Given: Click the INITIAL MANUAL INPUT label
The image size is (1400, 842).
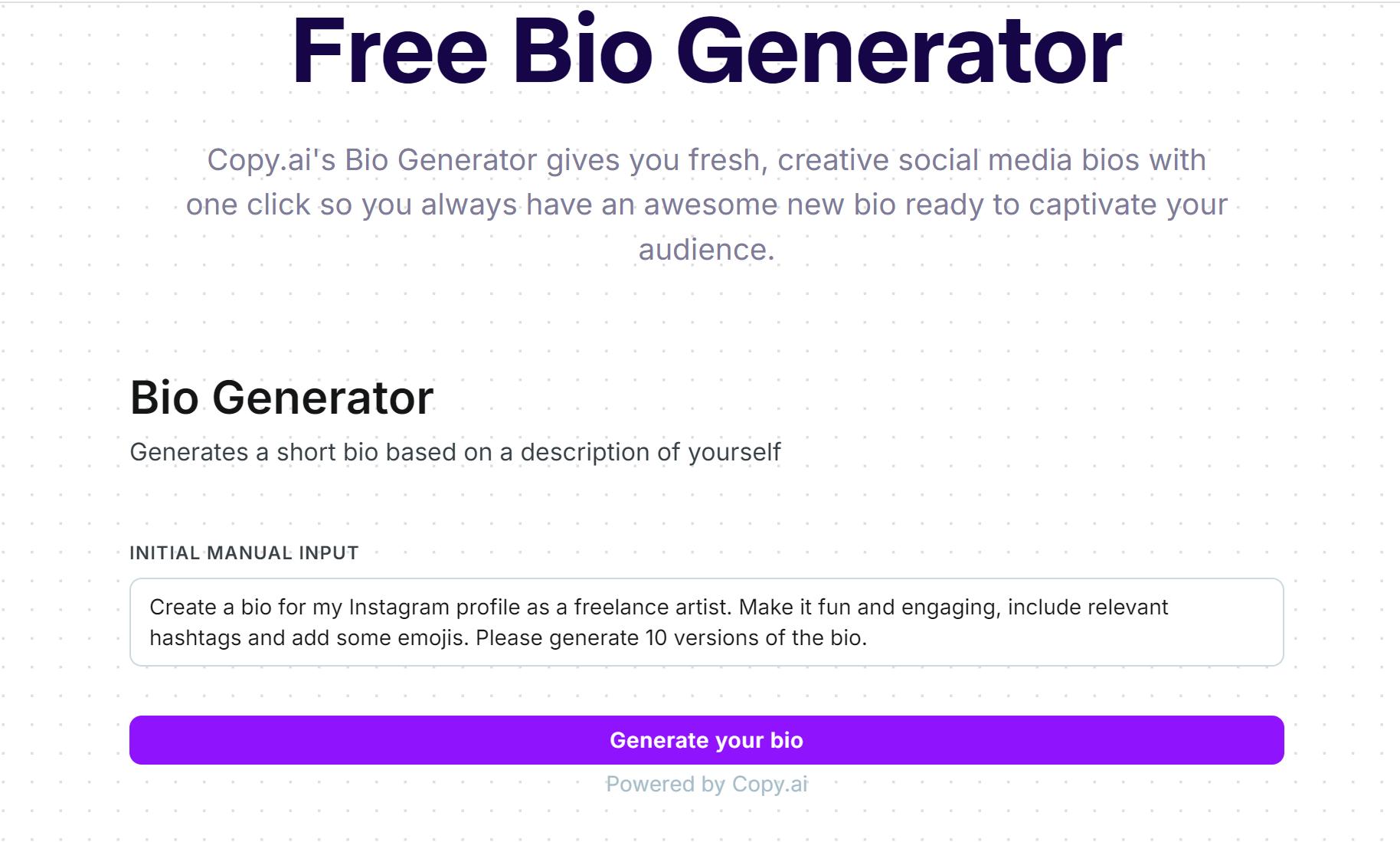Looking at the screenshot, I should (x=244, y=552).
